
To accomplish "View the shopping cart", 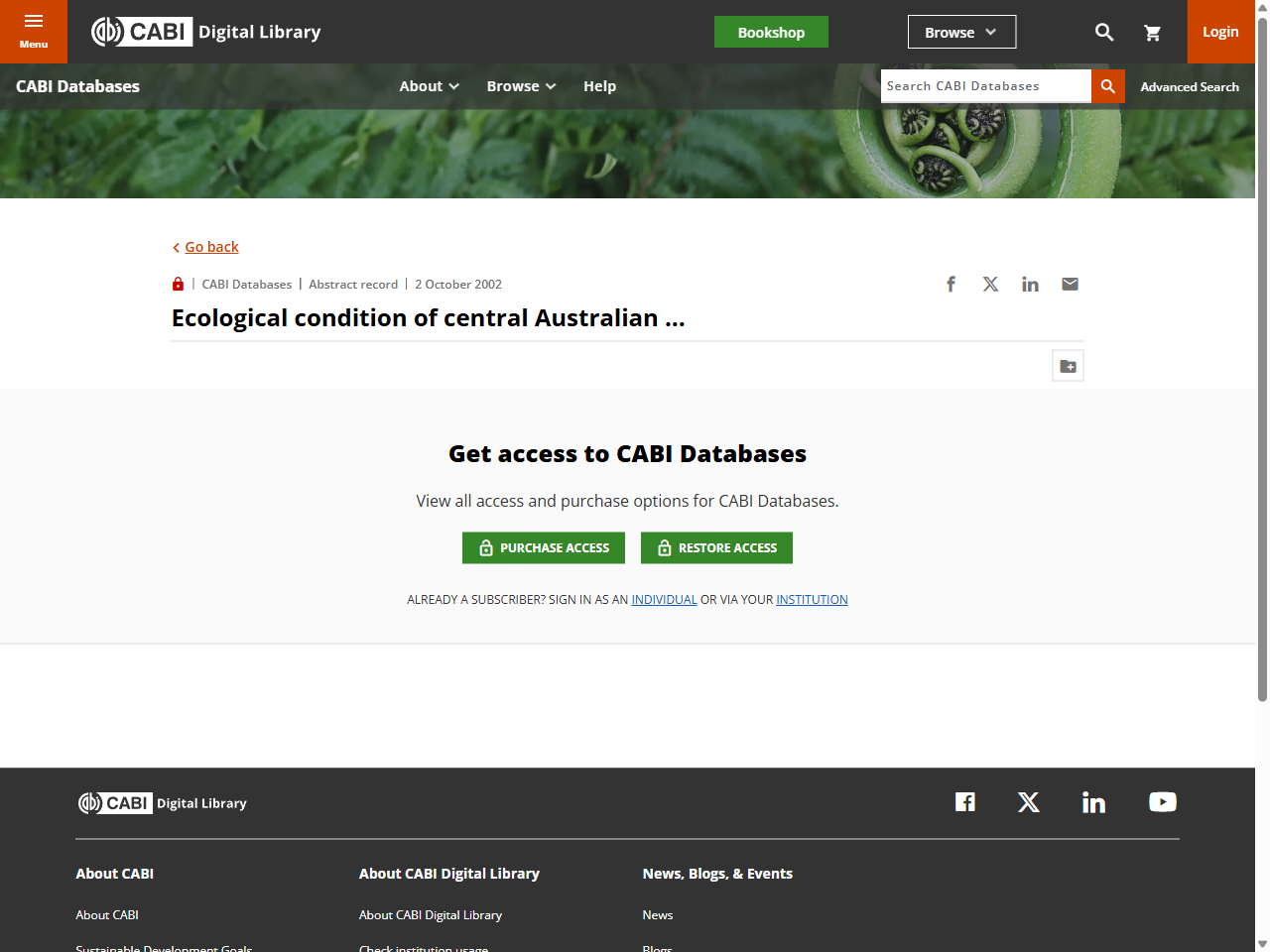I will [x=1153, y=32].
